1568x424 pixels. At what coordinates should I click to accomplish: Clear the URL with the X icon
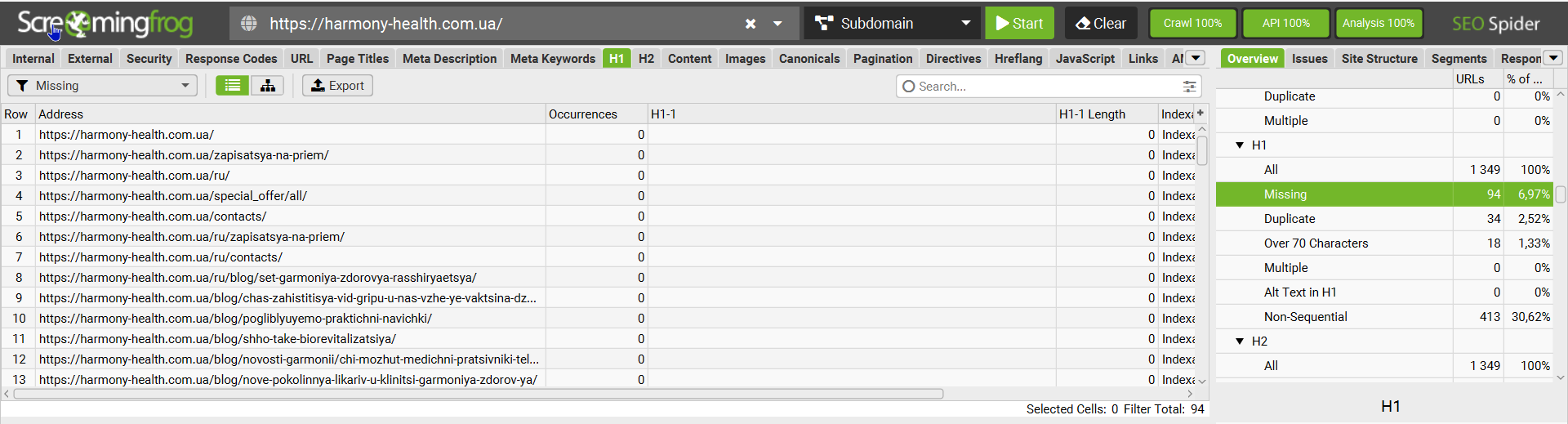[750, 24]
